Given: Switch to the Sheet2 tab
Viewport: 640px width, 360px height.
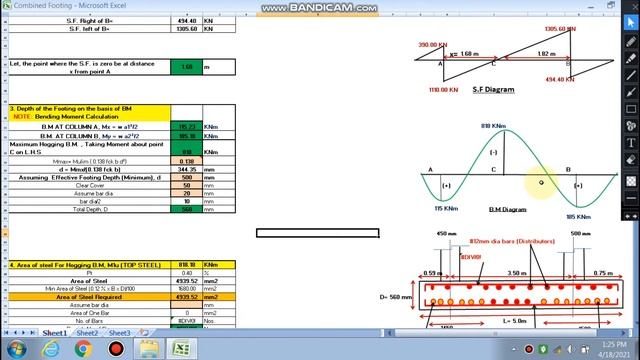Looking at the screenshot, I should (87, 333).
